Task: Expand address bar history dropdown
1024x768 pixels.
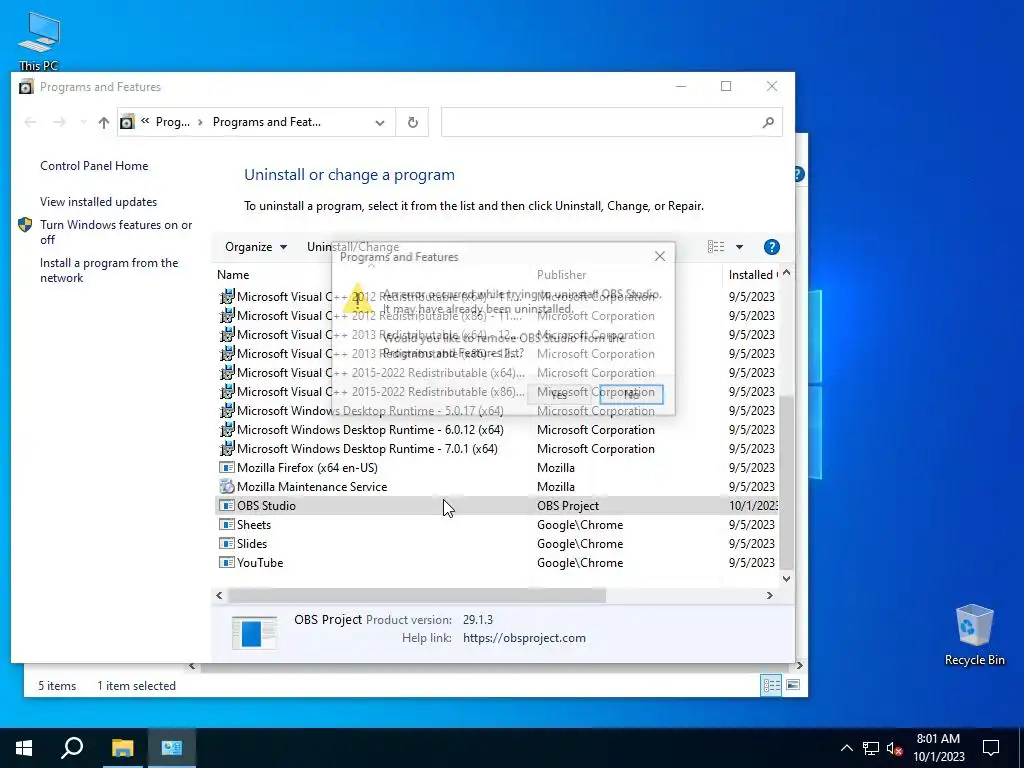Action: 379,122
